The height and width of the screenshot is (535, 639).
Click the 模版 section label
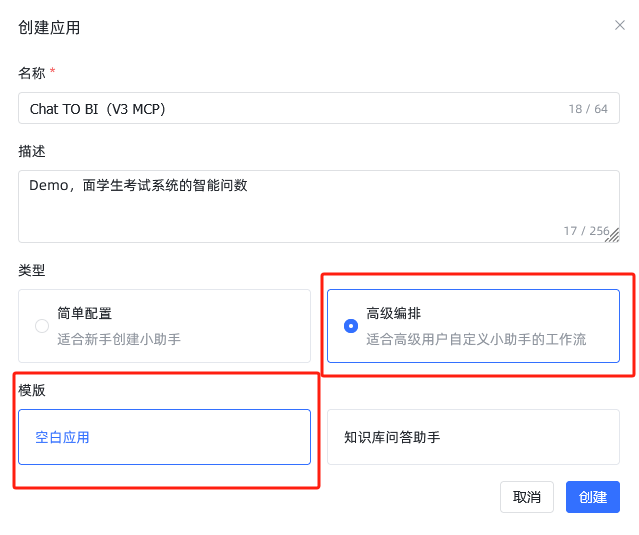pos(32,390)
